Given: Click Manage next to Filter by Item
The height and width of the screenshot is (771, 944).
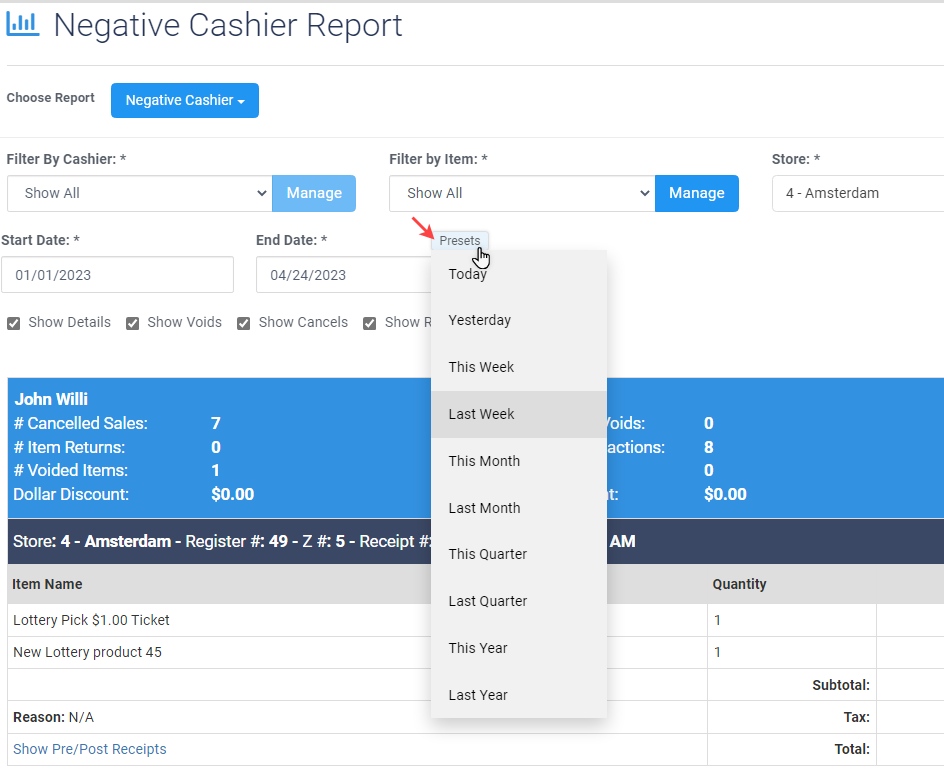Looking at the screenshot, I should tap(697, 193).
